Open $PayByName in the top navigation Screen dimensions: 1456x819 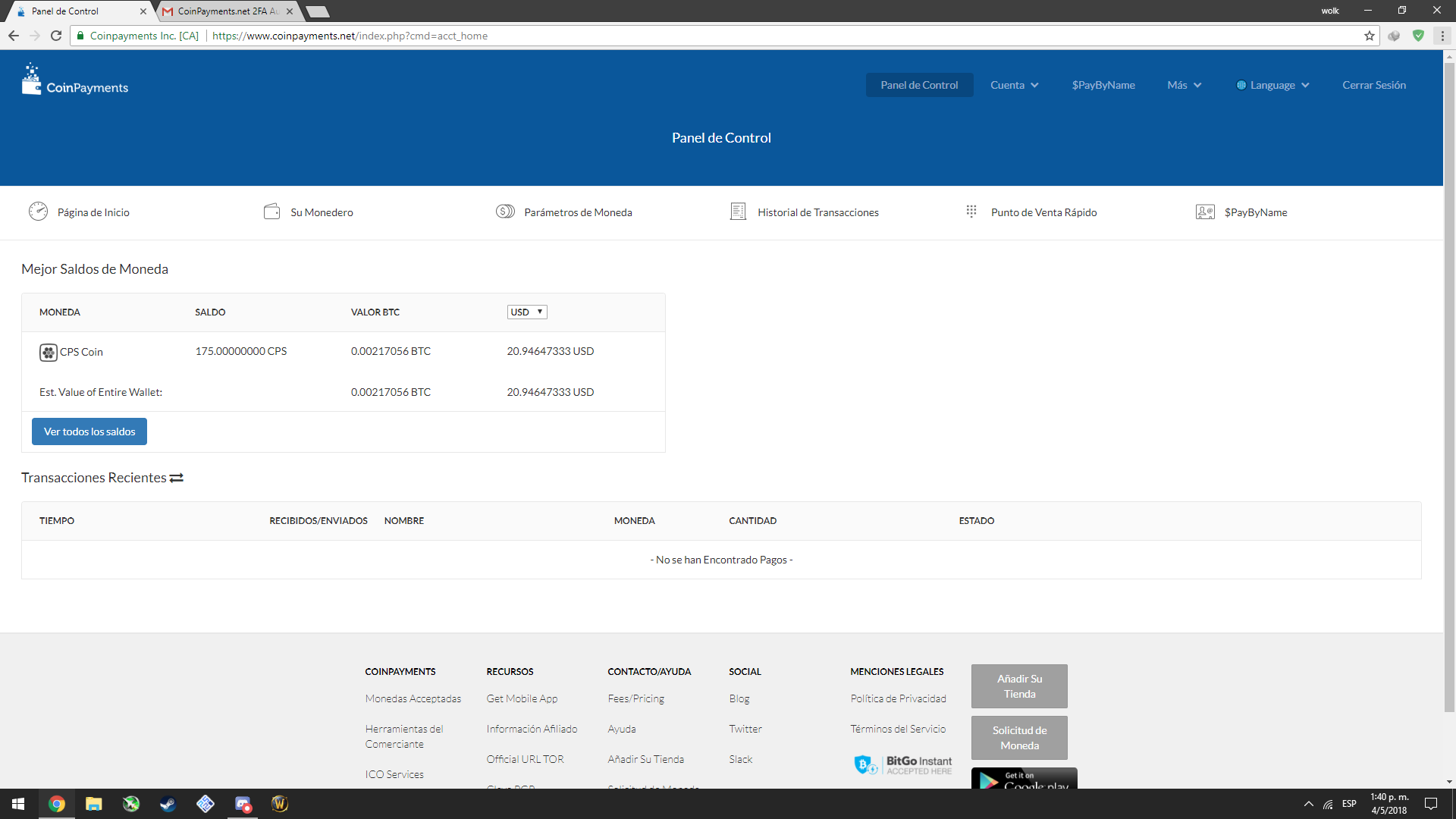coord(1103,85)
